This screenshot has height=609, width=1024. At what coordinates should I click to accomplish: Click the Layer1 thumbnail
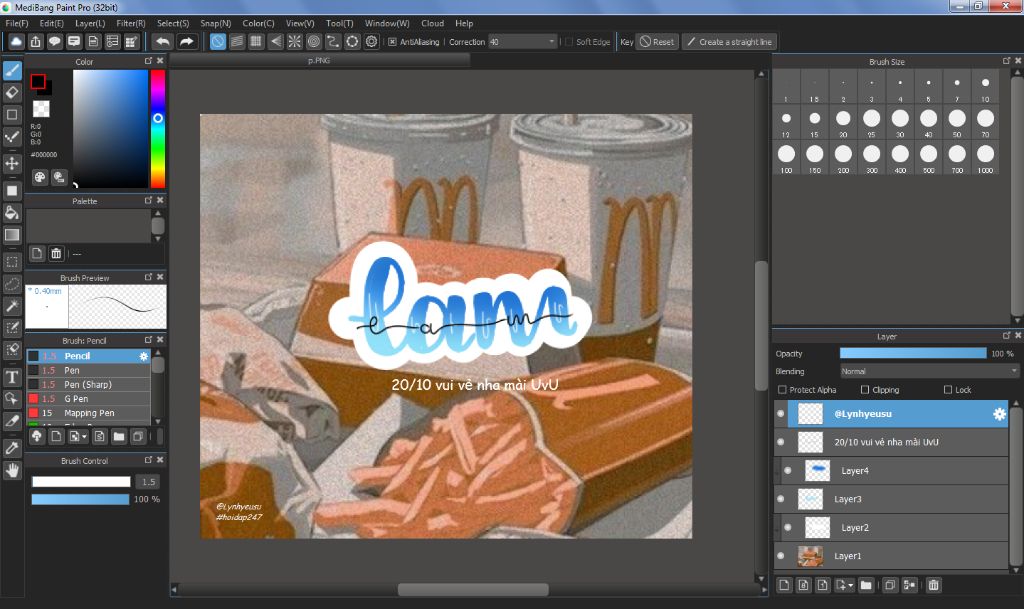pyautogui.click(x=810, y=556)
